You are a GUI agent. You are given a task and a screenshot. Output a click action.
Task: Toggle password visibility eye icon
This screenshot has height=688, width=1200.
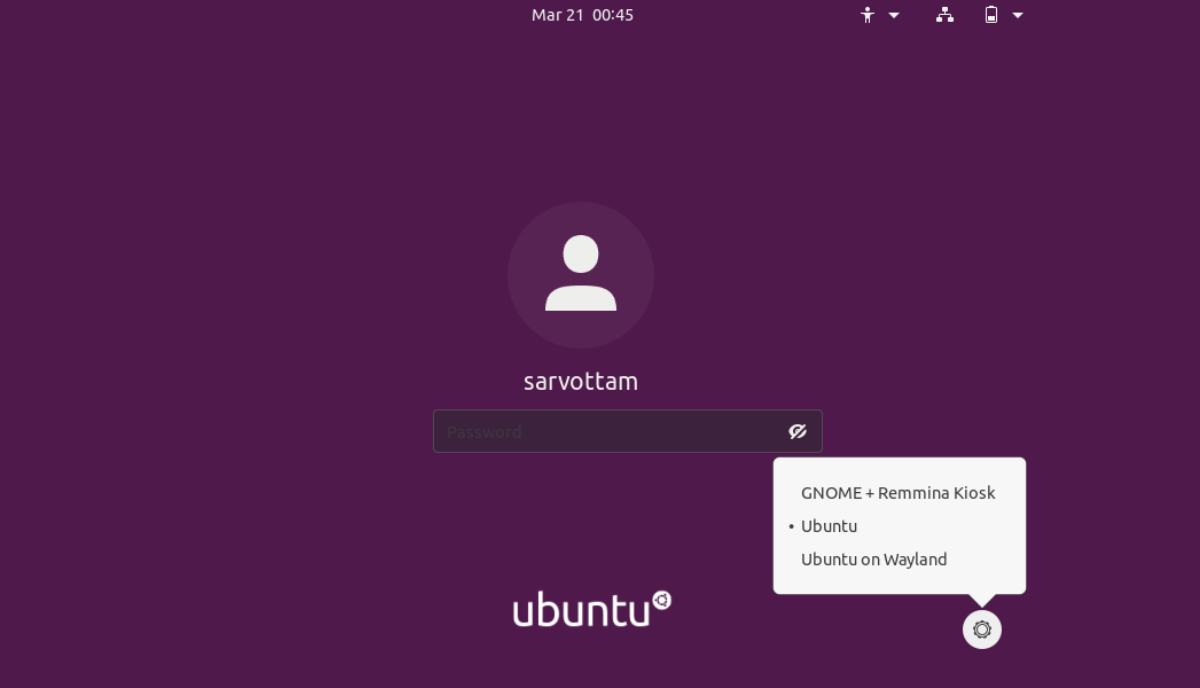click(797, 431)
